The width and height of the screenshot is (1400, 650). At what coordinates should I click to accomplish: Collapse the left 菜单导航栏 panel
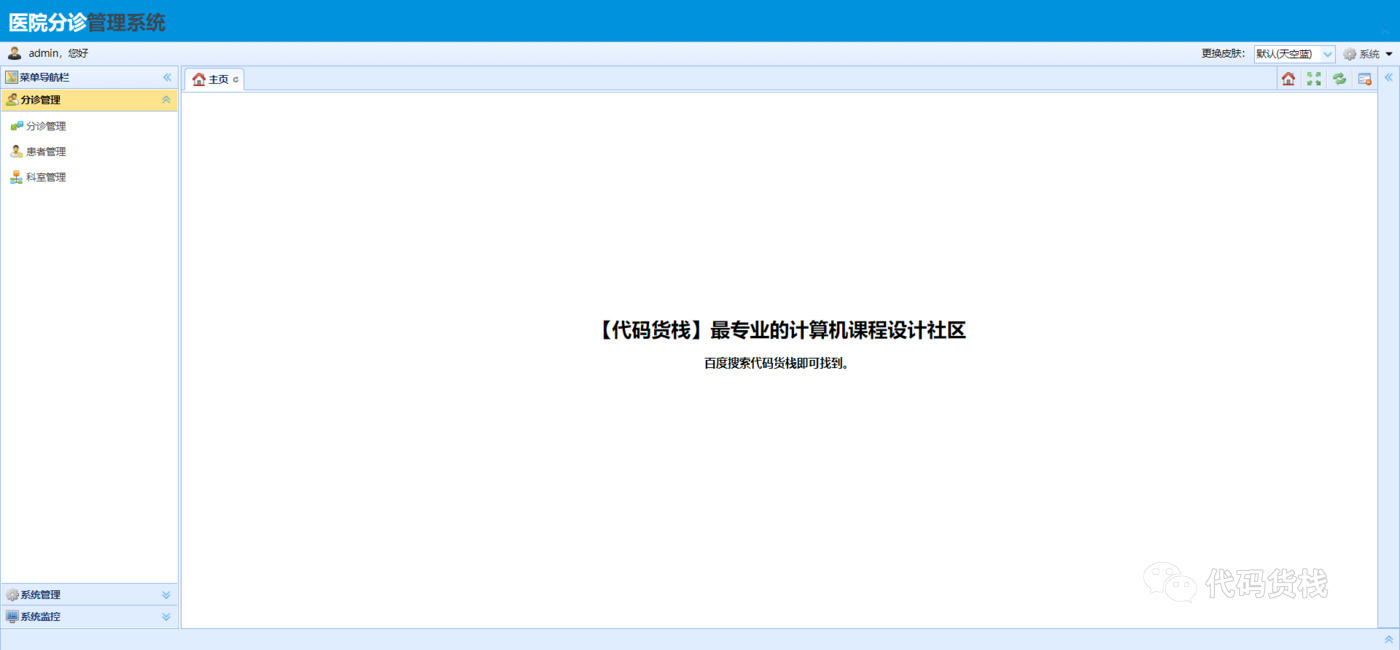[167, 77]
